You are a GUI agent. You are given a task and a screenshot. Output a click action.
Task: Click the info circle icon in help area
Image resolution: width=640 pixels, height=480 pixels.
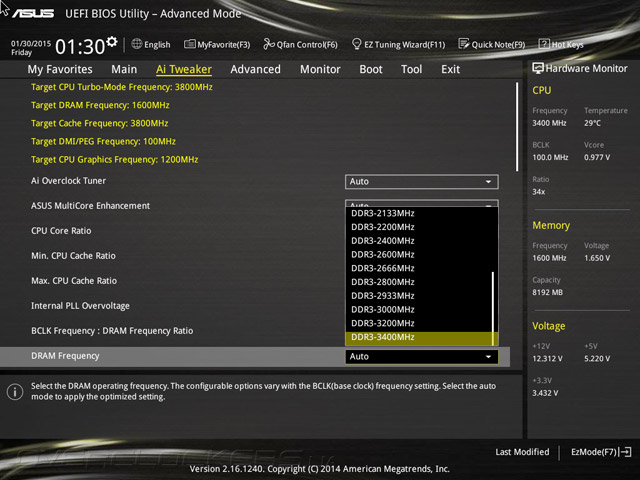(15, 392)
